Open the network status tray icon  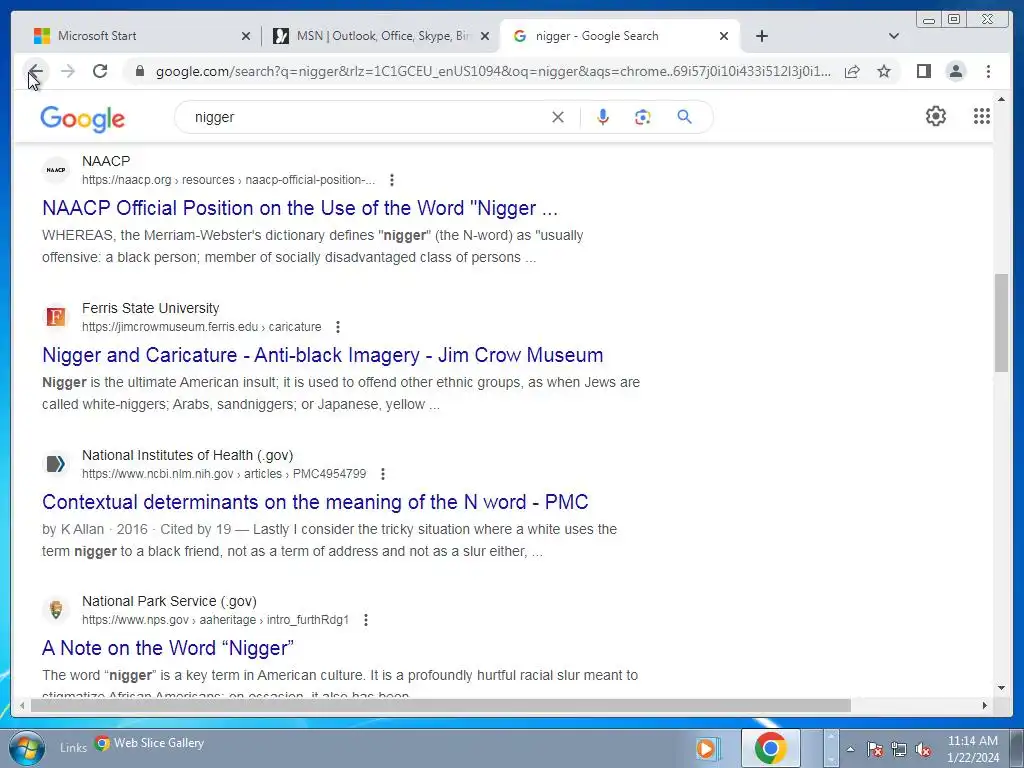click(x=899, y=750)
